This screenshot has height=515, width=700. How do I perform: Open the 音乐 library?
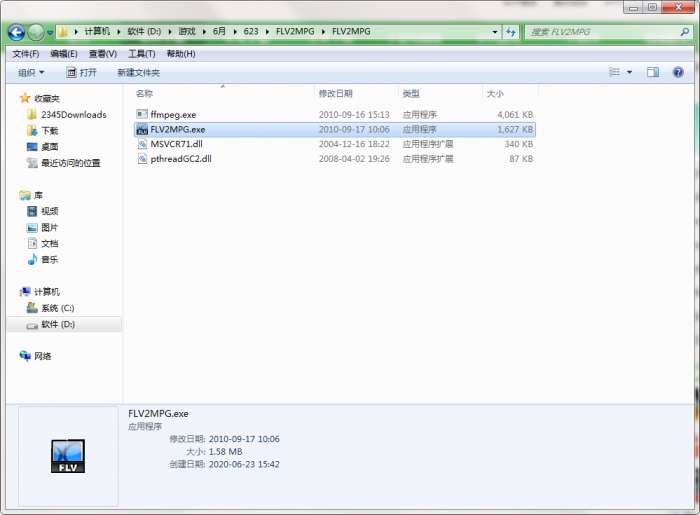pyautogui.click(x=50, y=259)
